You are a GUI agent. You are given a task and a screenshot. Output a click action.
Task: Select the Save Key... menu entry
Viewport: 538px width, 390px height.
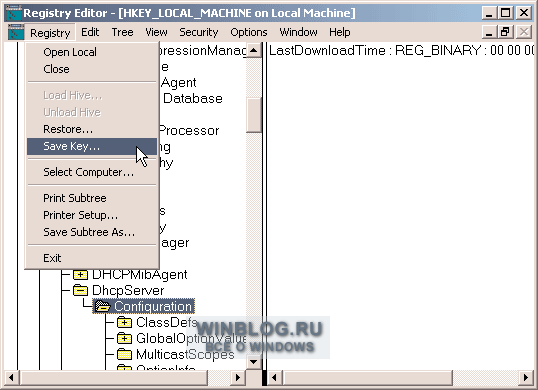coord(92,146)
